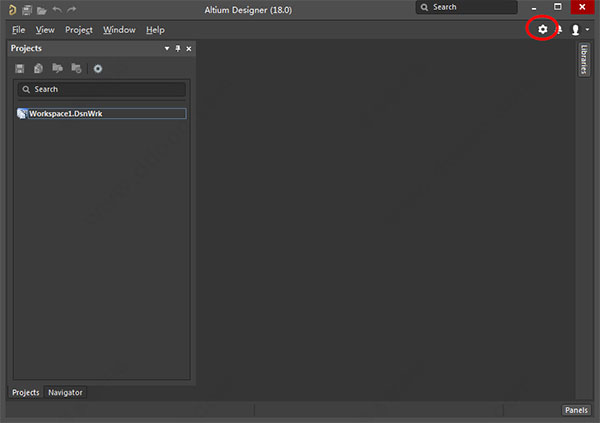Open the user account profile icon
The image size is (600, 423).
click(575, 30)
